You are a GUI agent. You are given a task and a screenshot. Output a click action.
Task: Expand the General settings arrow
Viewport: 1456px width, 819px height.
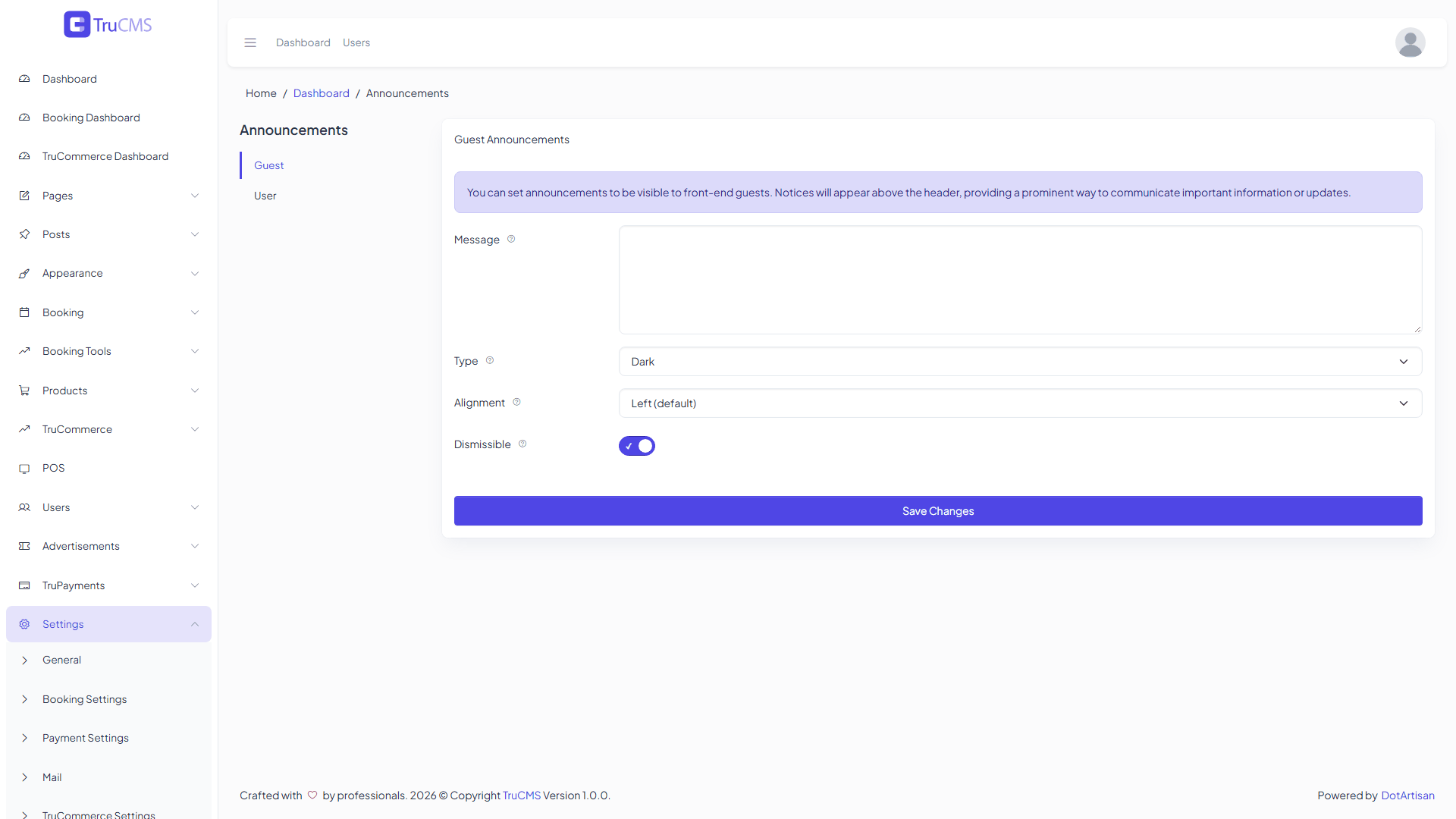[24, 661]
